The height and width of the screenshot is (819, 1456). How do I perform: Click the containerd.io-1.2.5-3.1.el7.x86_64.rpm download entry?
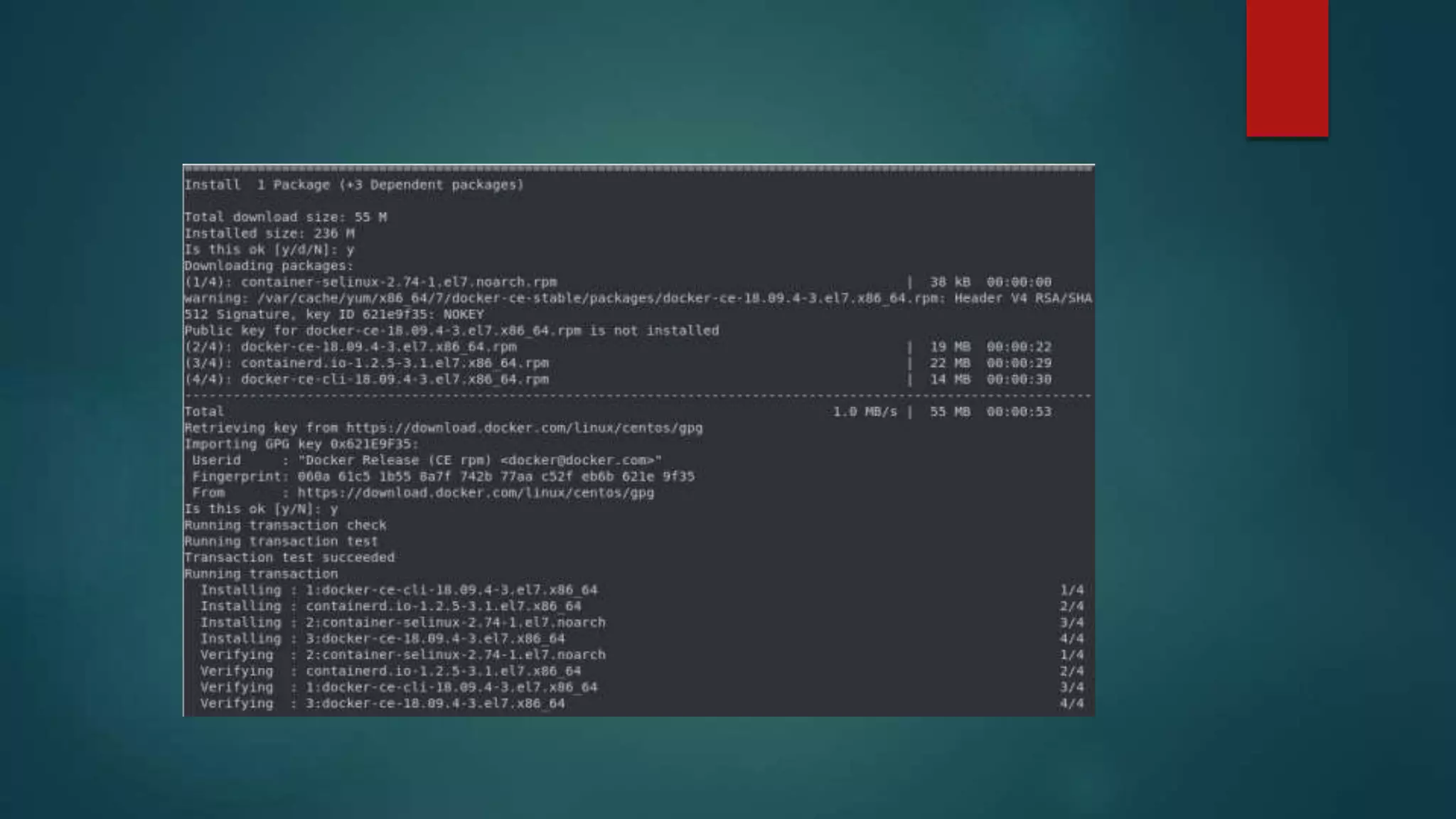pos(394,363)
